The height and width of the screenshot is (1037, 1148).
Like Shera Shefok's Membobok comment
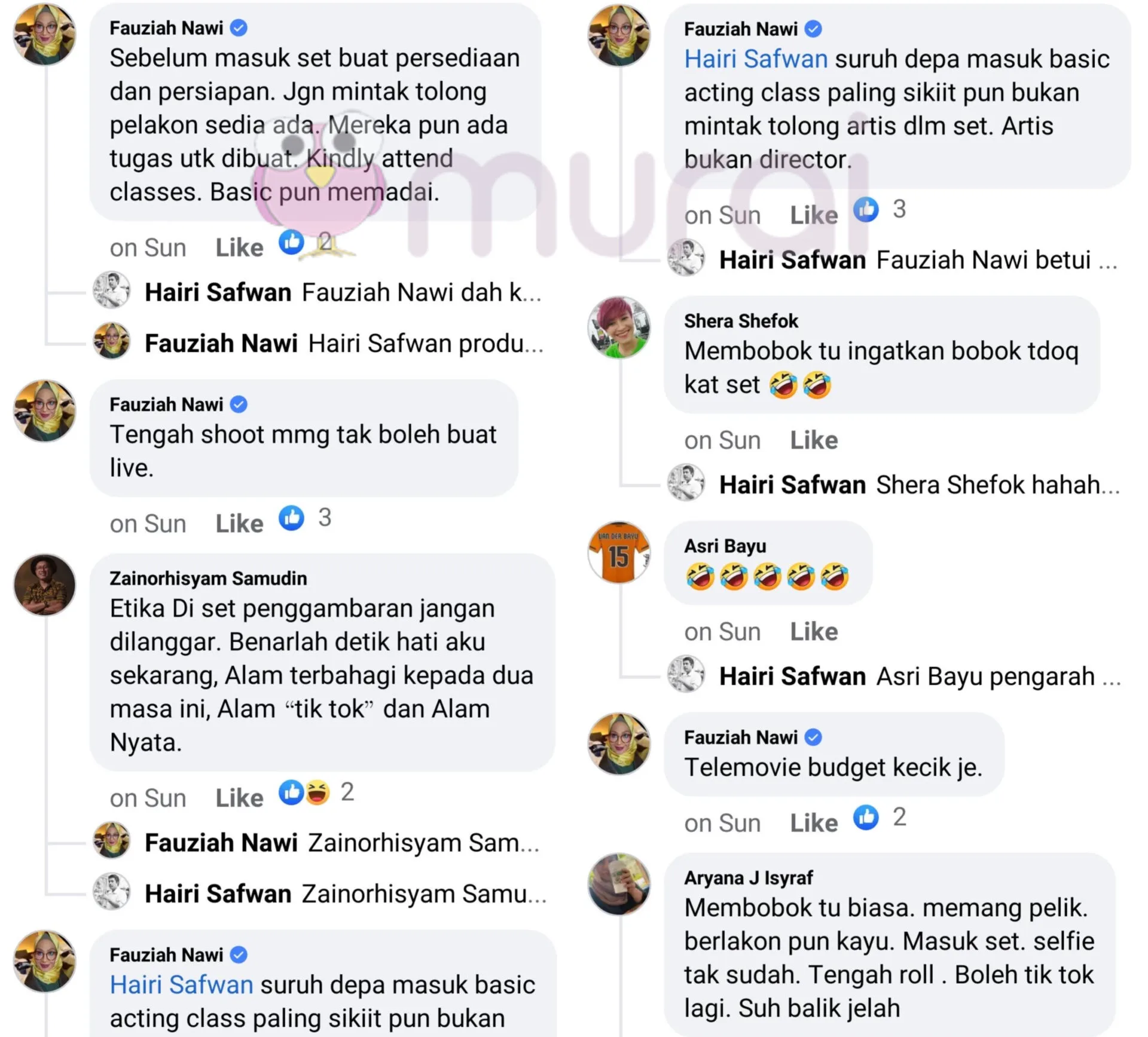814,441
